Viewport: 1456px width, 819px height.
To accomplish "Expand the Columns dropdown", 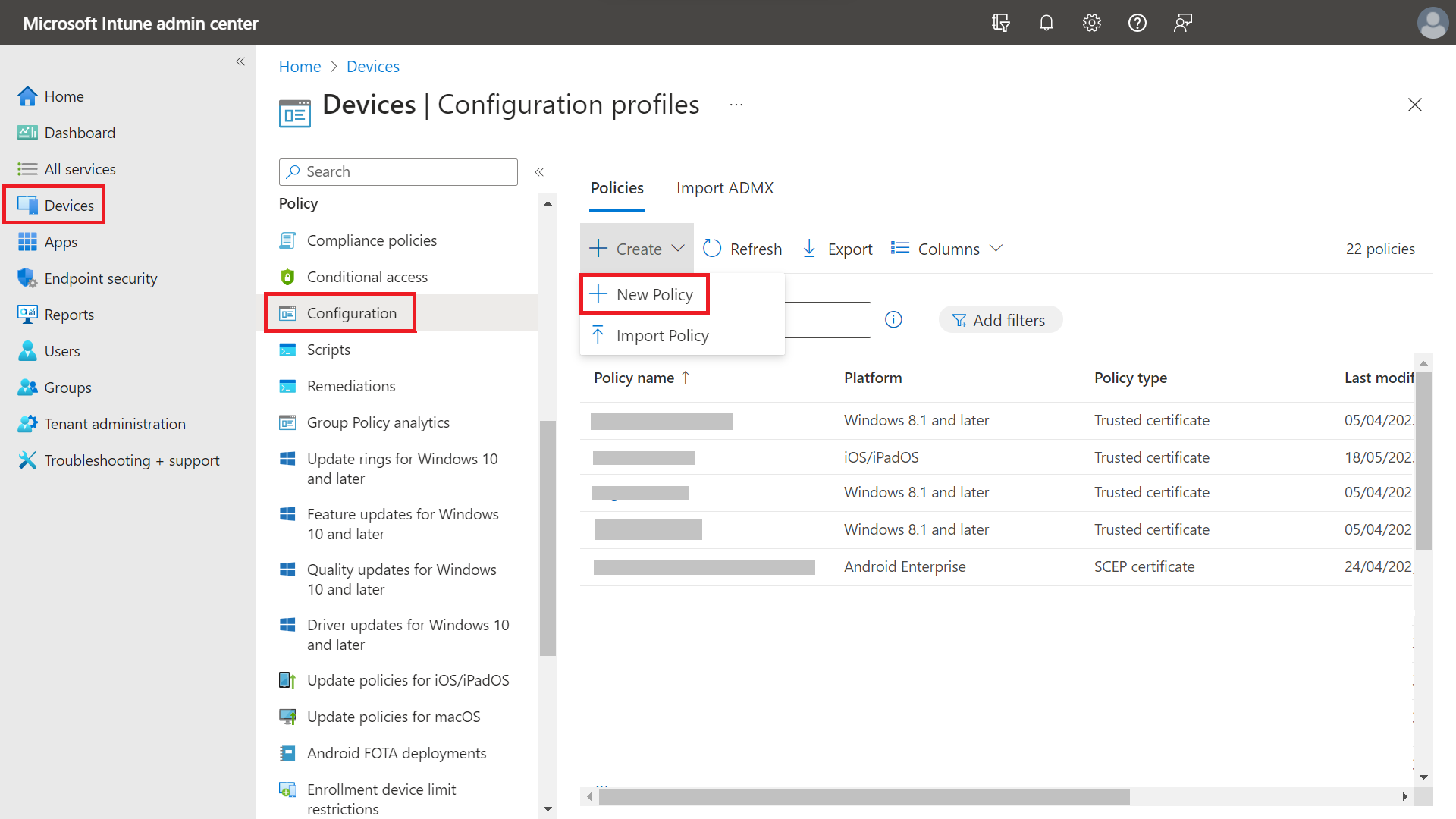I will tap(948, 249).
